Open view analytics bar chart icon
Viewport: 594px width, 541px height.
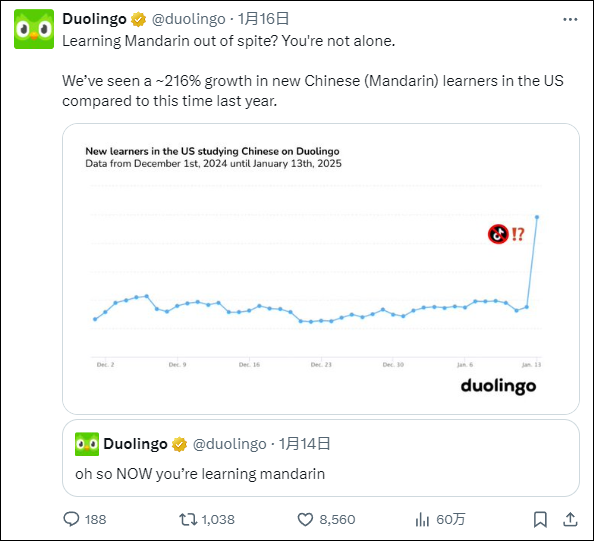[x=422, y=519]
